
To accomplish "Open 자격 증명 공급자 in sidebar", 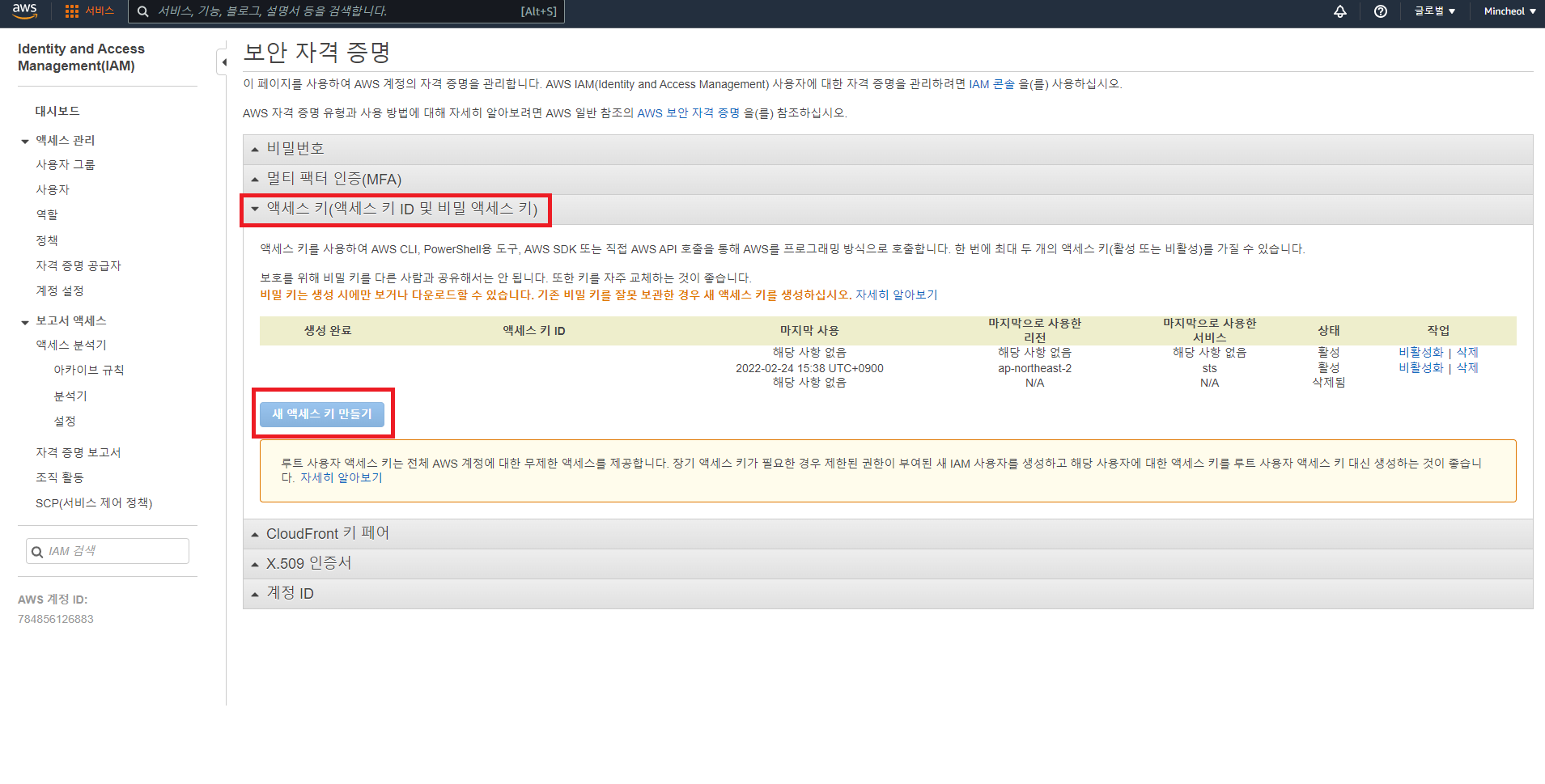I will 79,265.
